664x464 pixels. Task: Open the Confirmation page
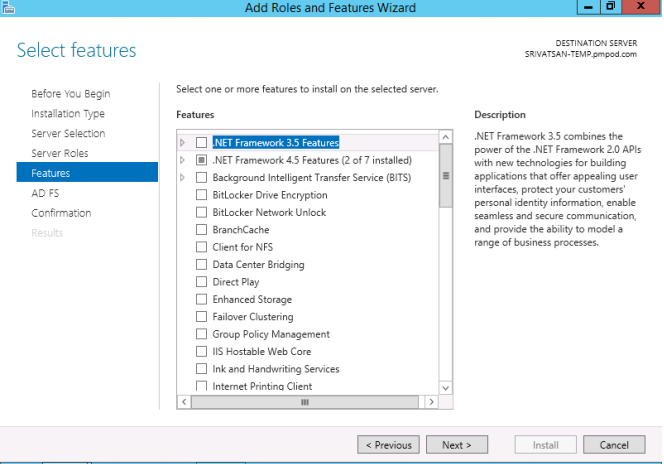61,213
